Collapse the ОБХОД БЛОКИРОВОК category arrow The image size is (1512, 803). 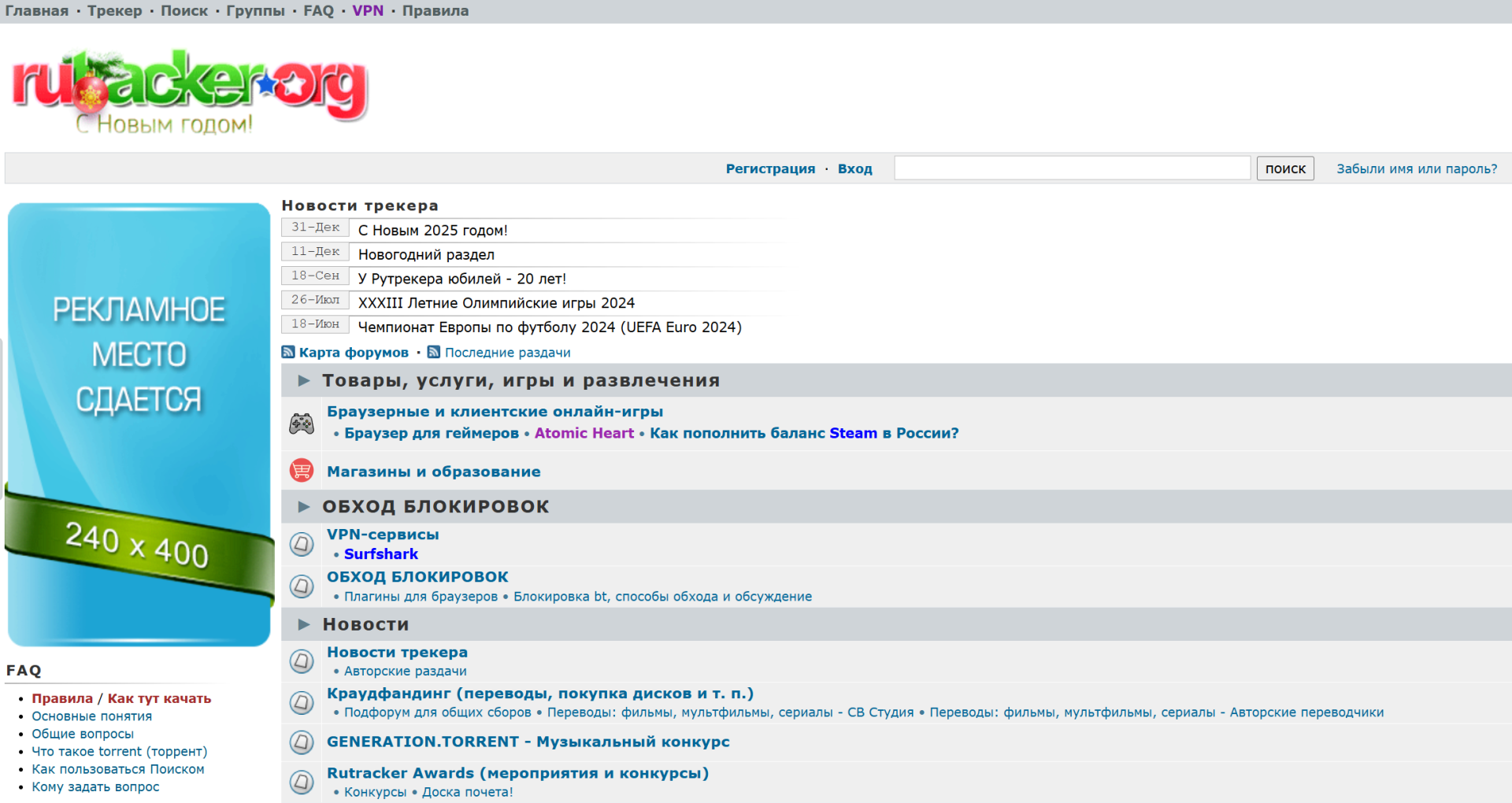[304, 507]
